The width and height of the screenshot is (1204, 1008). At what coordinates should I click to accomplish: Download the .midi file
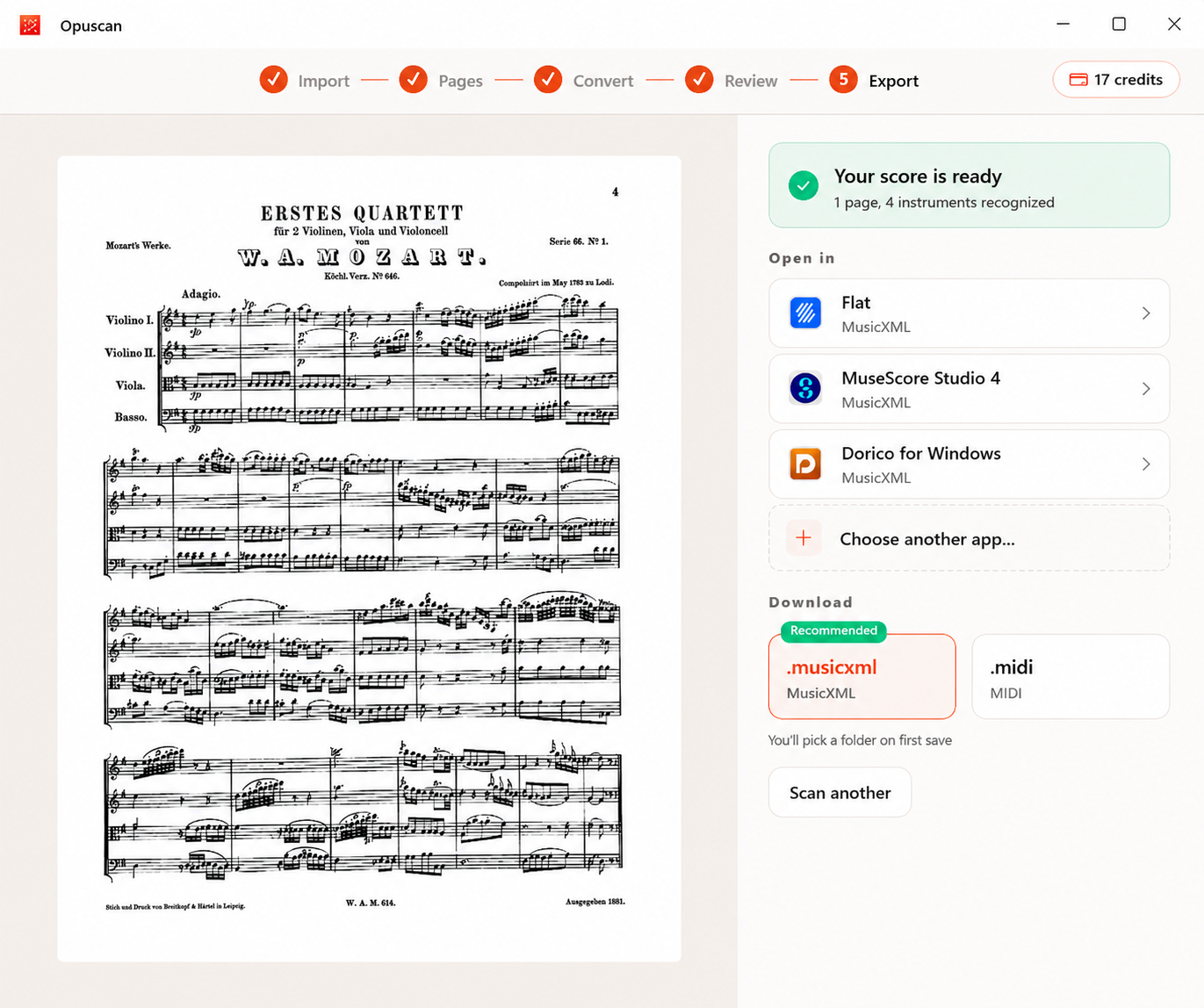click(1071, 677)
